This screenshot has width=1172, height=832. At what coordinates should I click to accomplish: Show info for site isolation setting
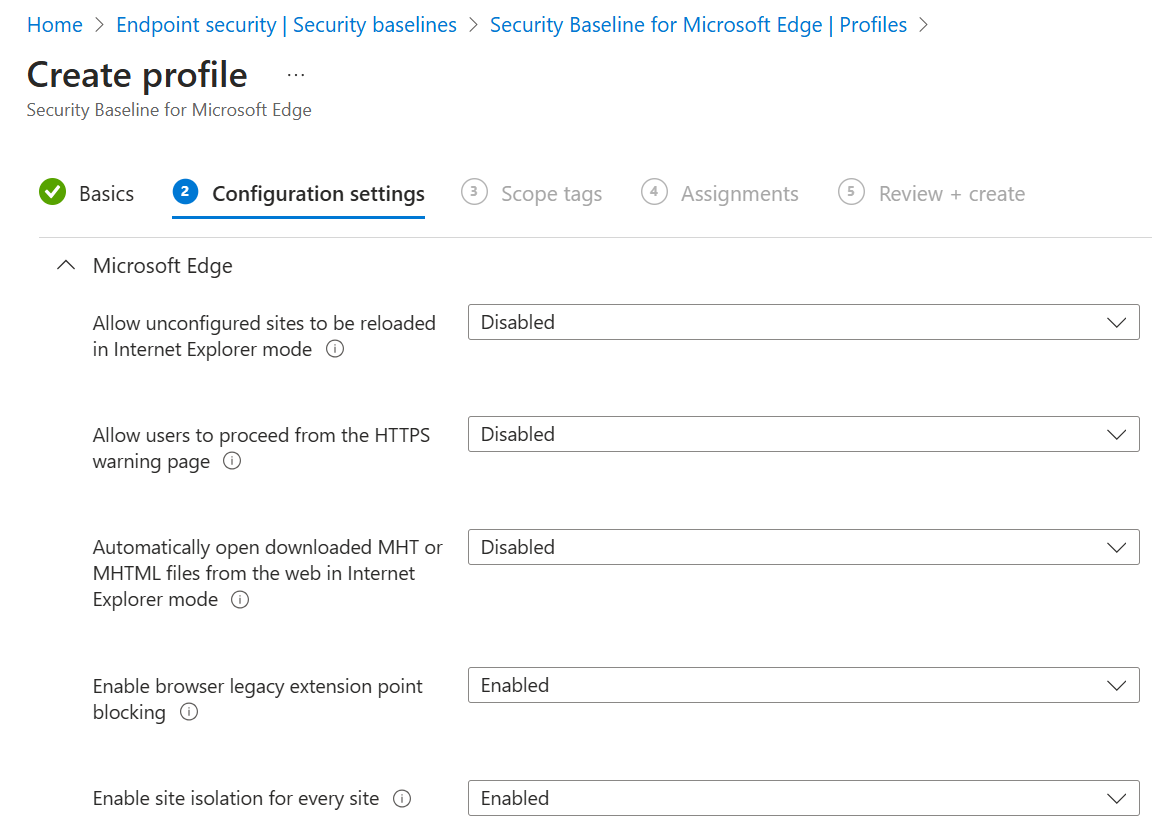402,799
